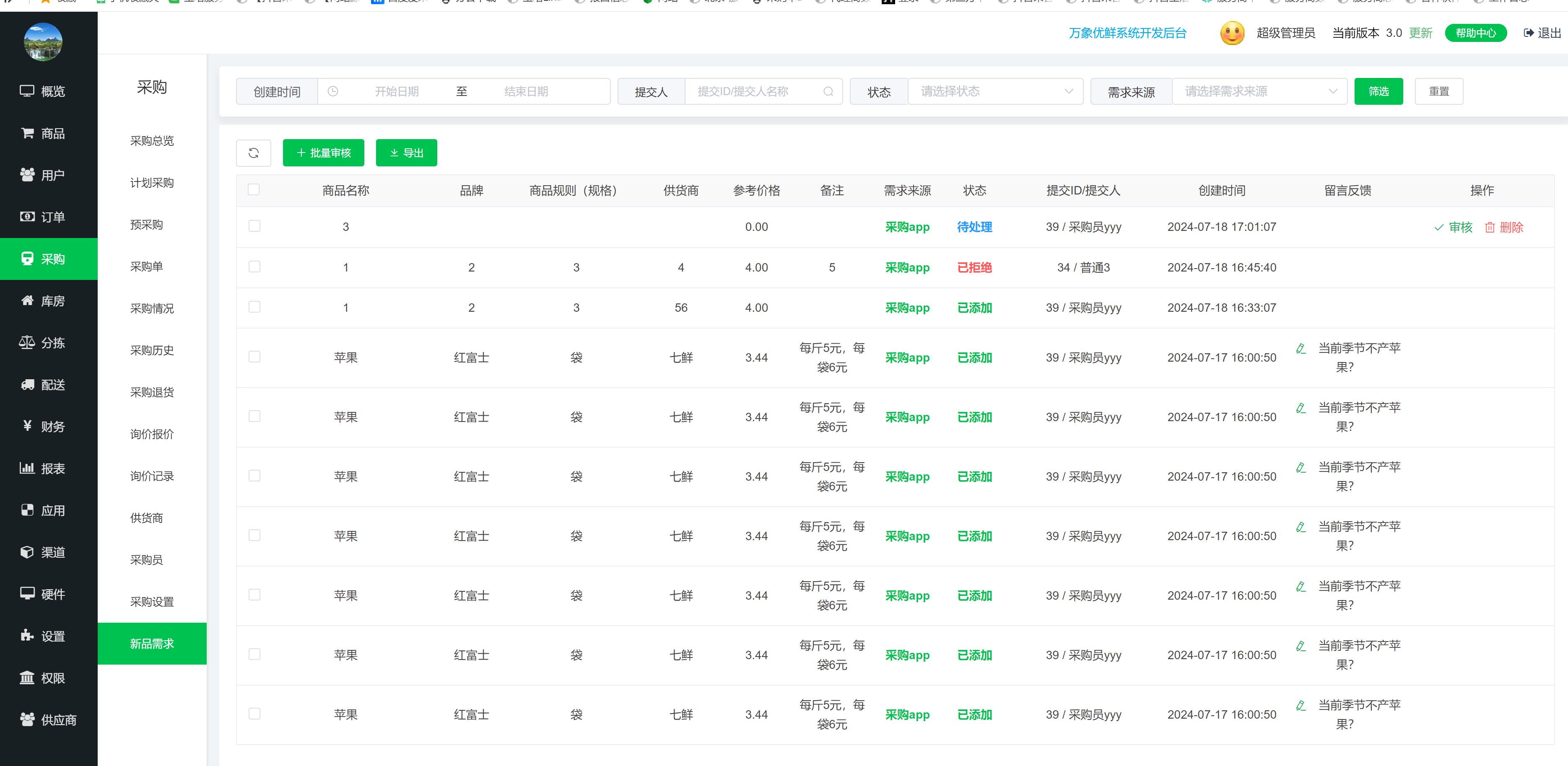This screenshot has width=1568, height=766.
Task: Click the 商品 shopping cart icon
Action: (27, 133)
